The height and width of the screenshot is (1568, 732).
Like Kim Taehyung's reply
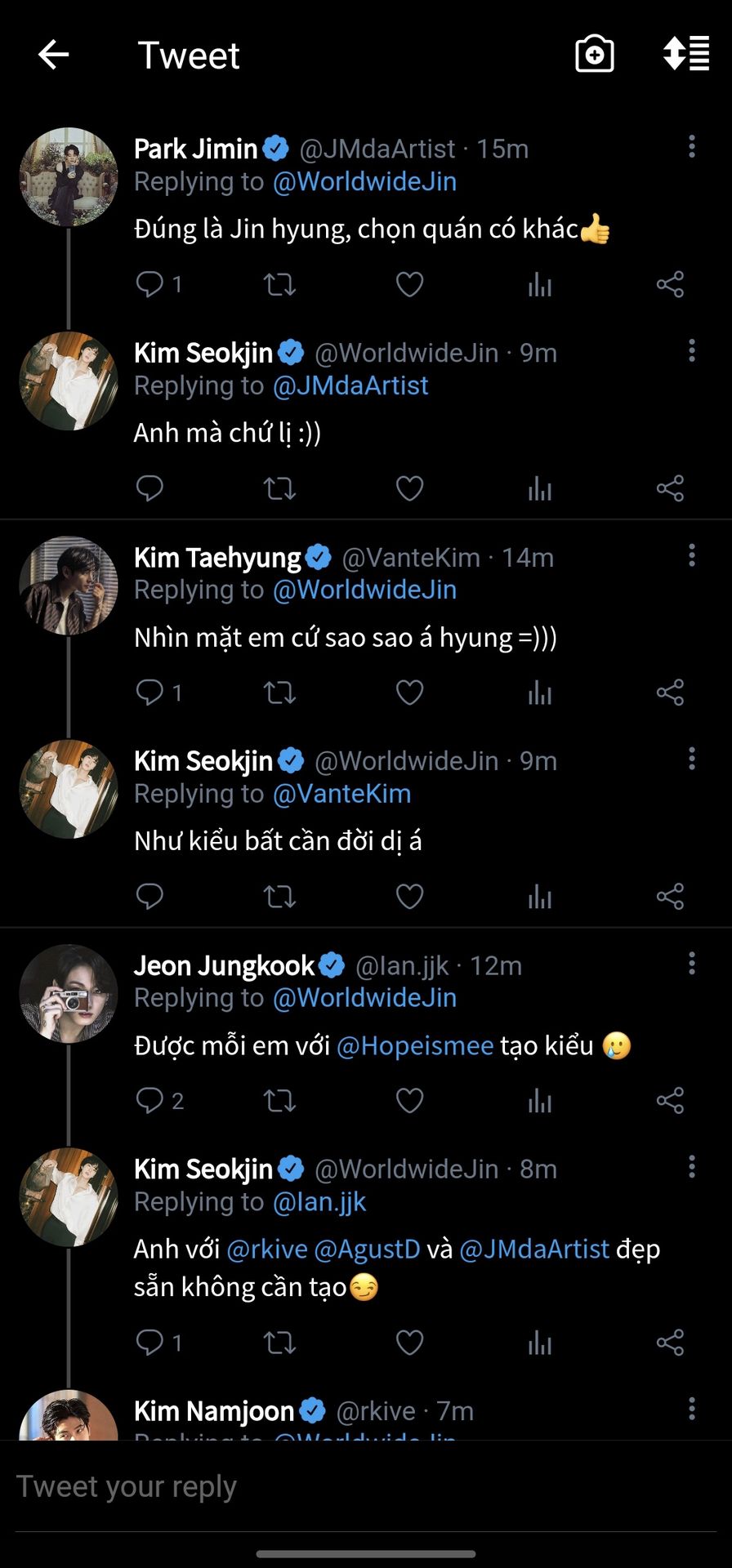tap(409, 693)
